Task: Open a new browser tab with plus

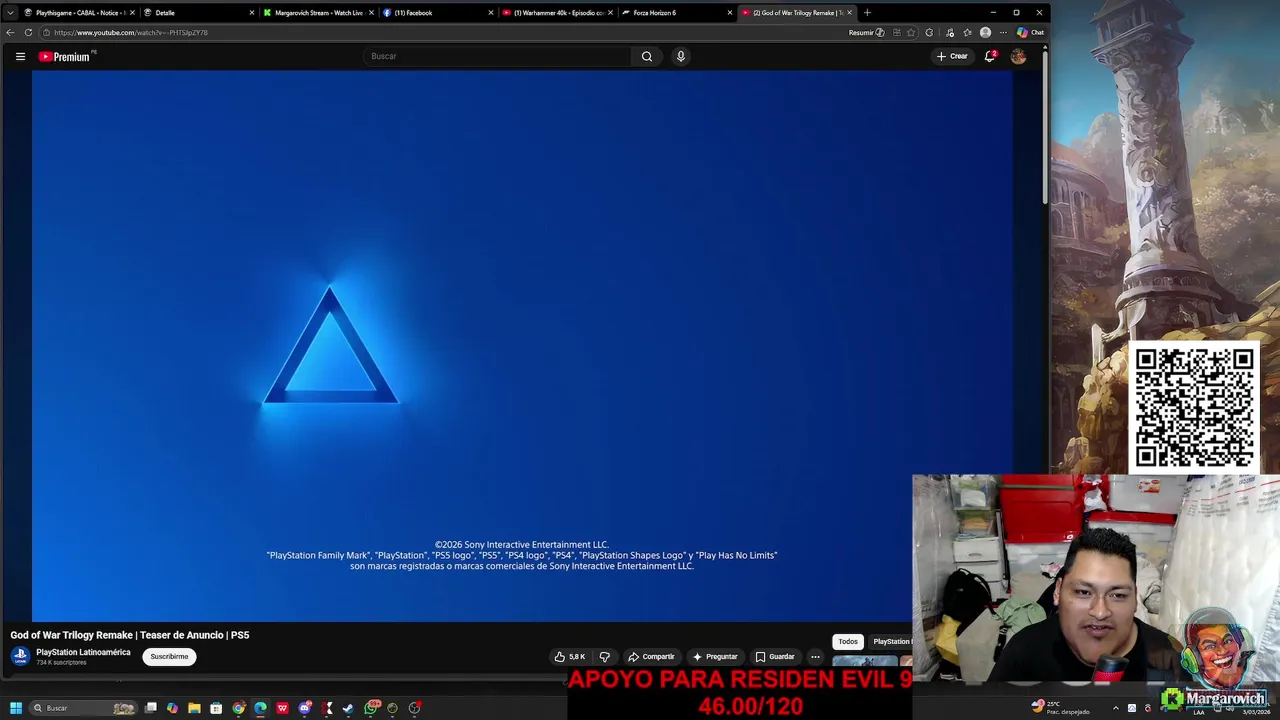Action: click(867, 13)
